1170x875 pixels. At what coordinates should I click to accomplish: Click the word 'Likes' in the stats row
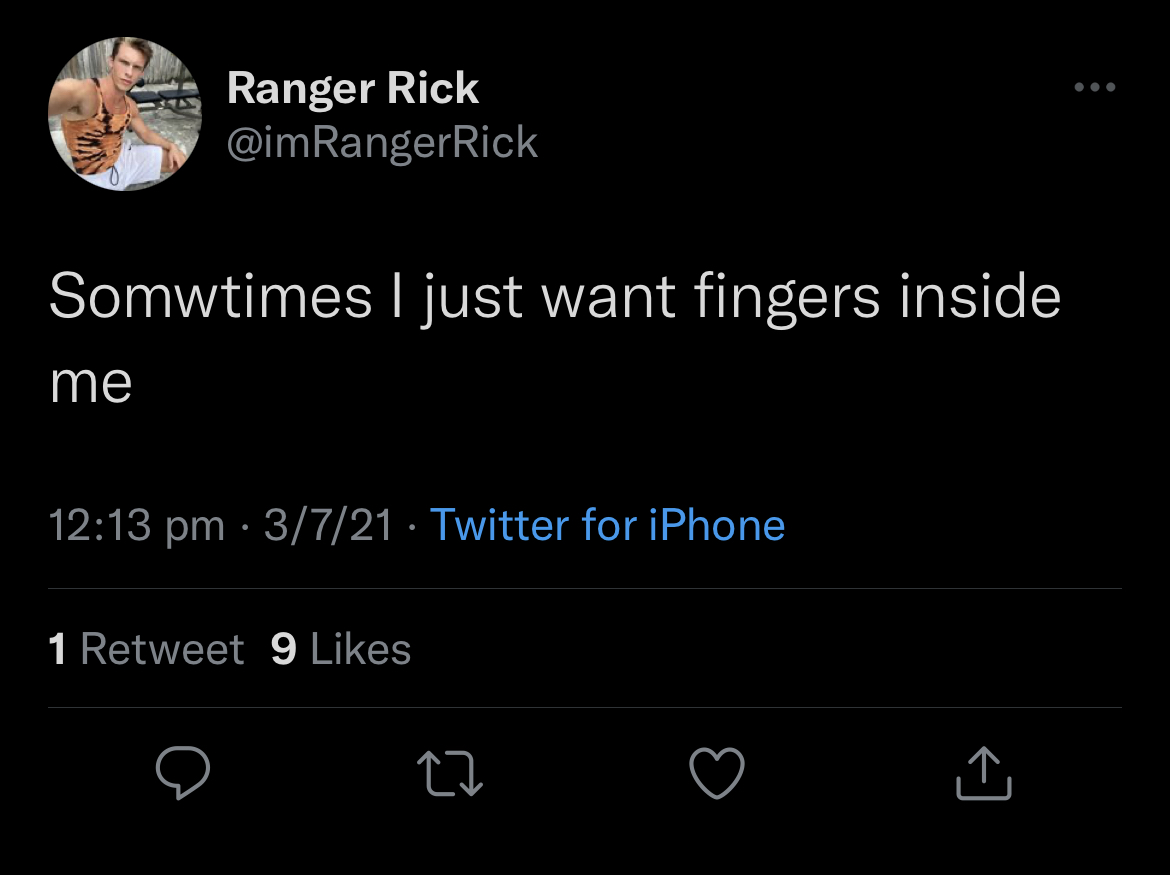[x=360, y=649]
